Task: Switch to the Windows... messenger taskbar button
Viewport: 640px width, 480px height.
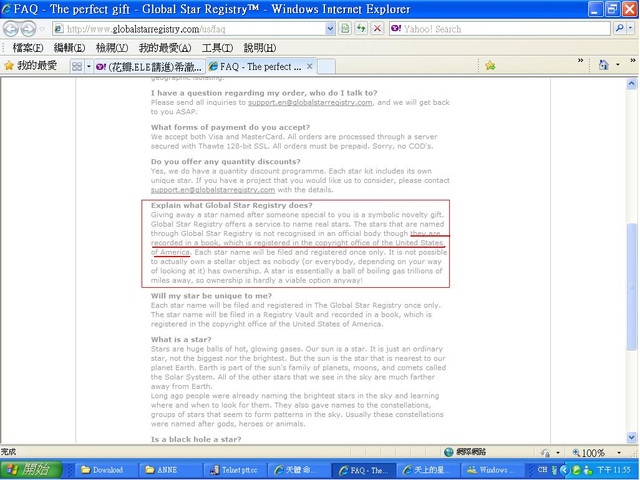Action: tap(491, 470)
